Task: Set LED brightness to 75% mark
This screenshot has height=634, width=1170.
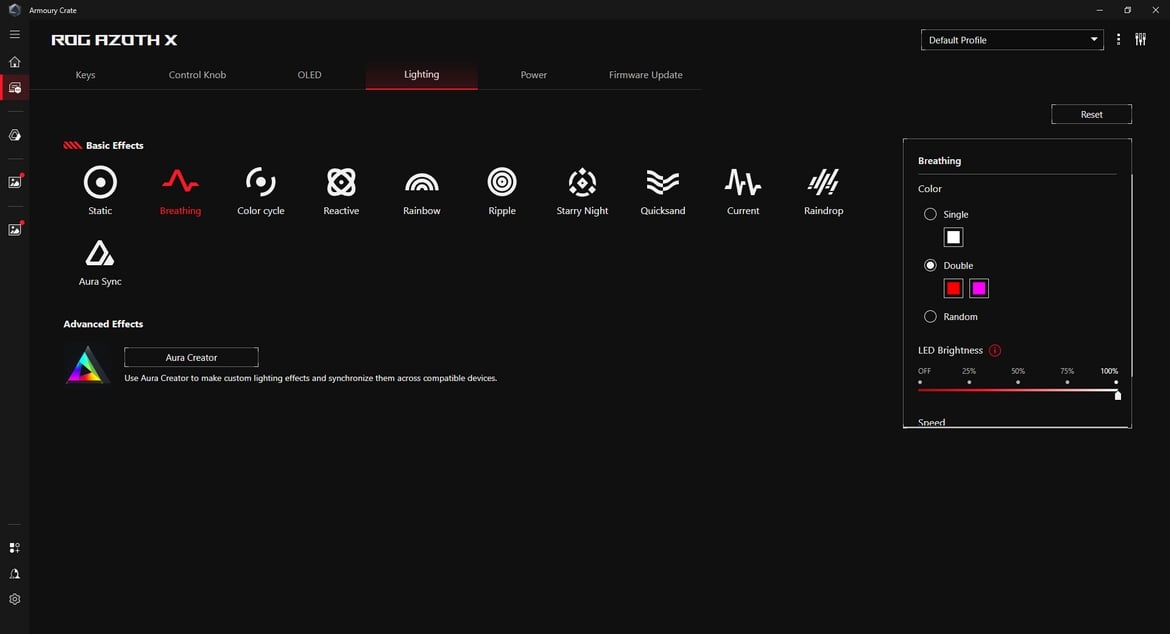Action: [1067, 382]
